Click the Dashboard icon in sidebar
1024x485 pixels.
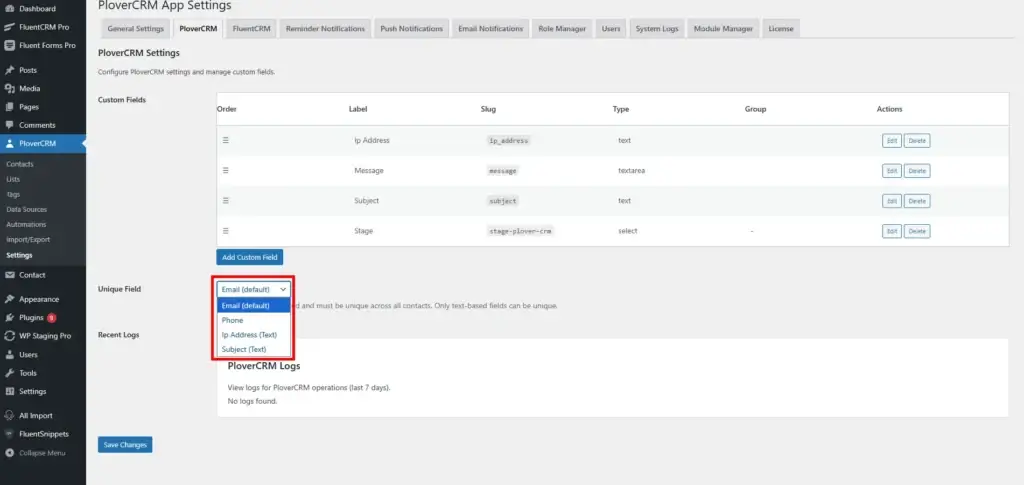click(x=9, y=9)
